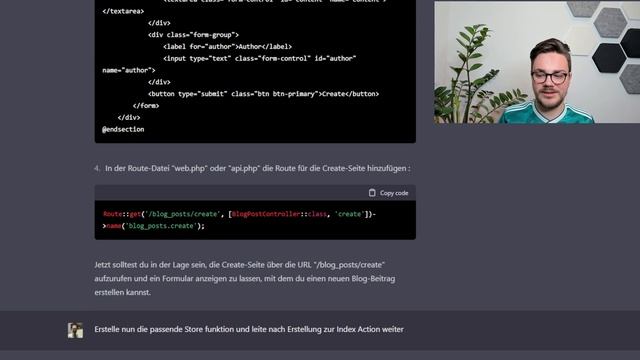The height and width of the screenshot is (360, 640).
Task: Click the '<button type="submit"' code line
Action: pyautogui.click(x=263, y=94)
